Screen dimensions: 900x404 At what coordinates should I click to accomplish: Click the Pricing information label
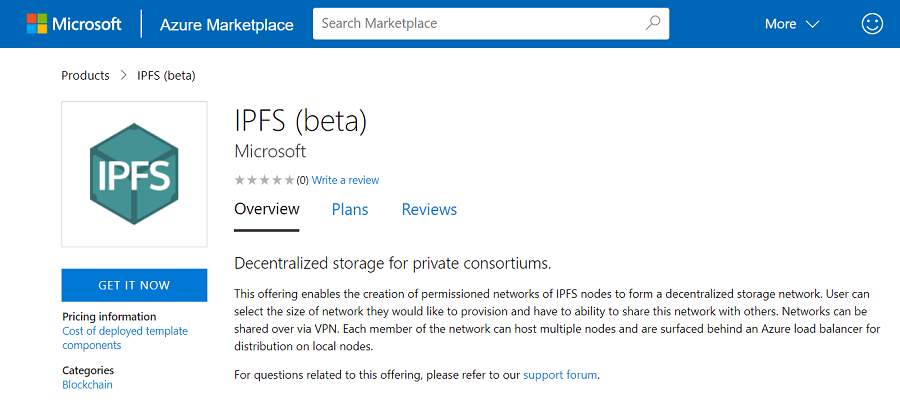[109, 317]
